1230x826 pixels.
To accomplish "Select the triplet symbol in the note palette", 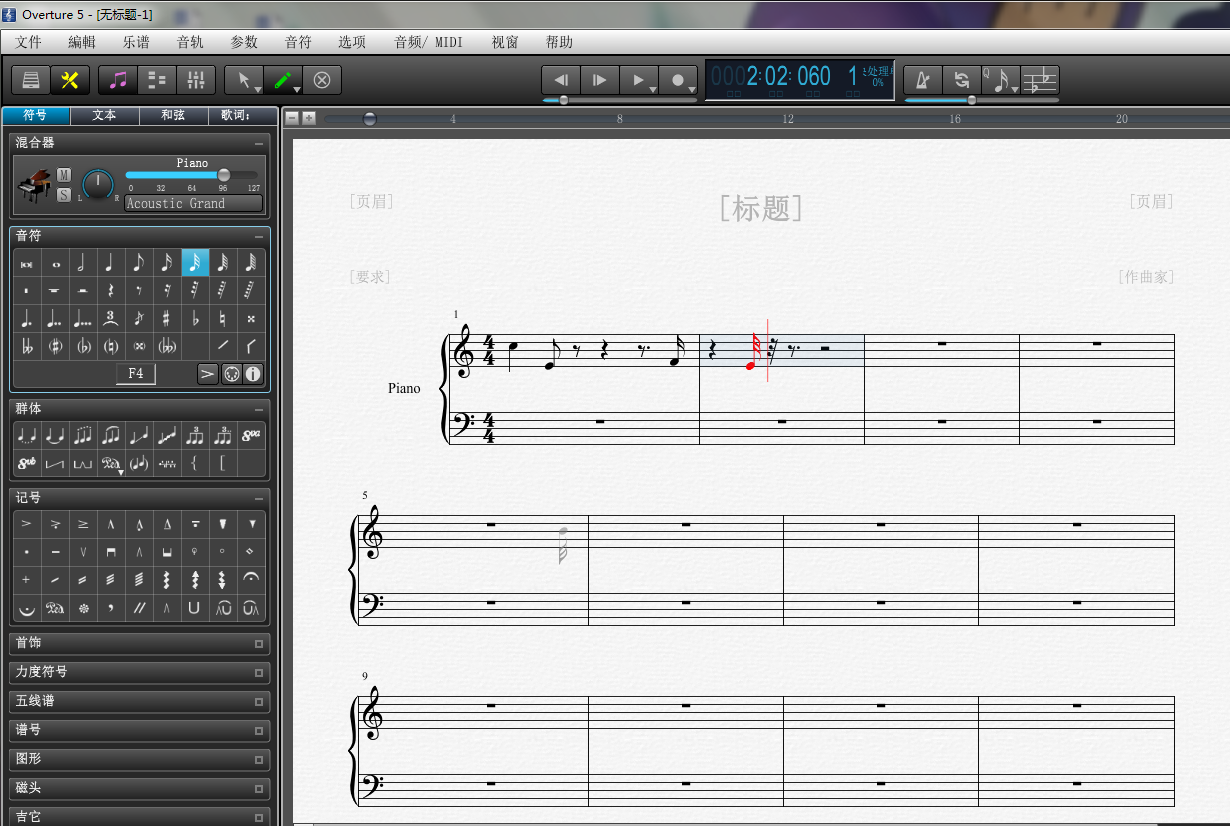I will pyautogui.click(x=111, y=318).
